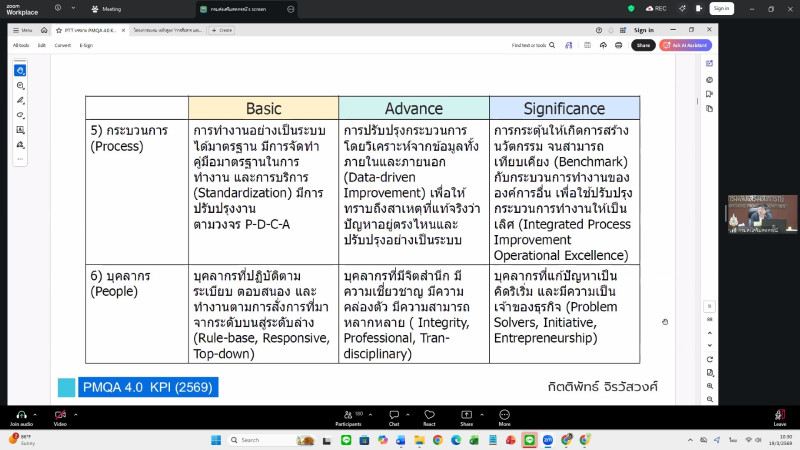Image resolution: width=800 pixels, height=450 pixels.
Task: Open the Edit menu in Acrobat
Action: point(42,45)
